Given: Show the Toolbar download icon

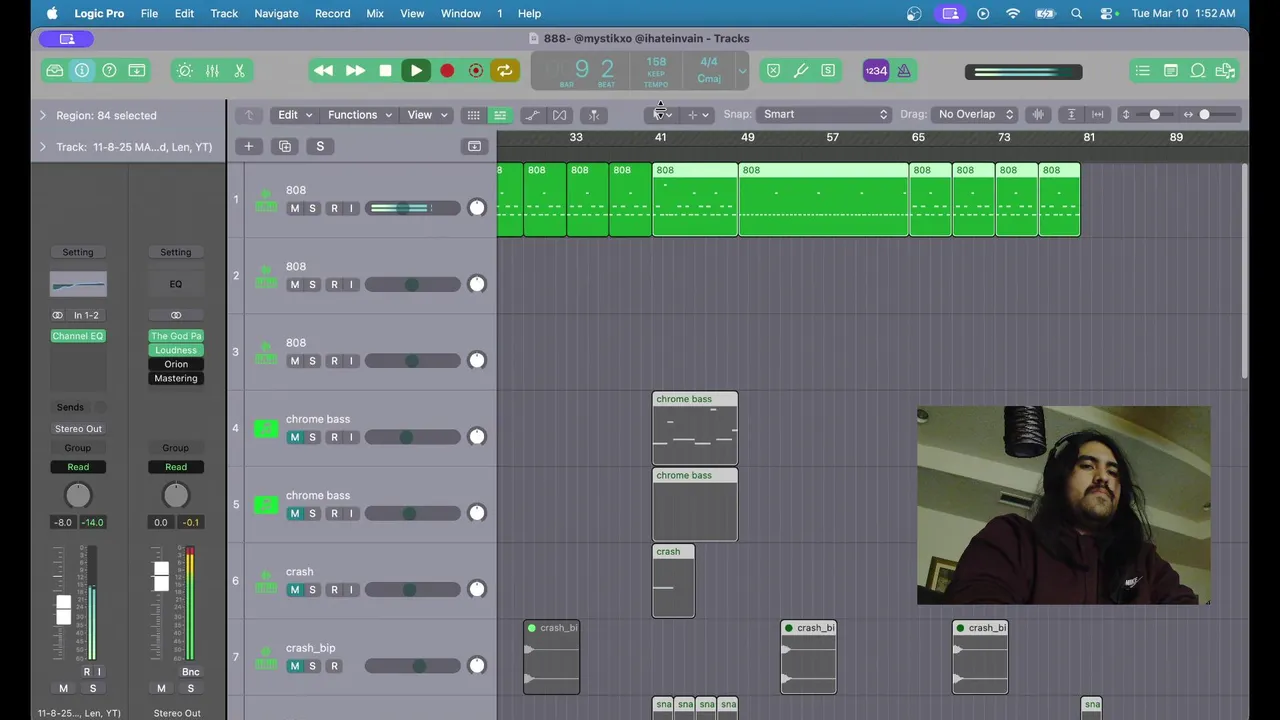Looking at the screenshot, I should [x=137, y=71].
